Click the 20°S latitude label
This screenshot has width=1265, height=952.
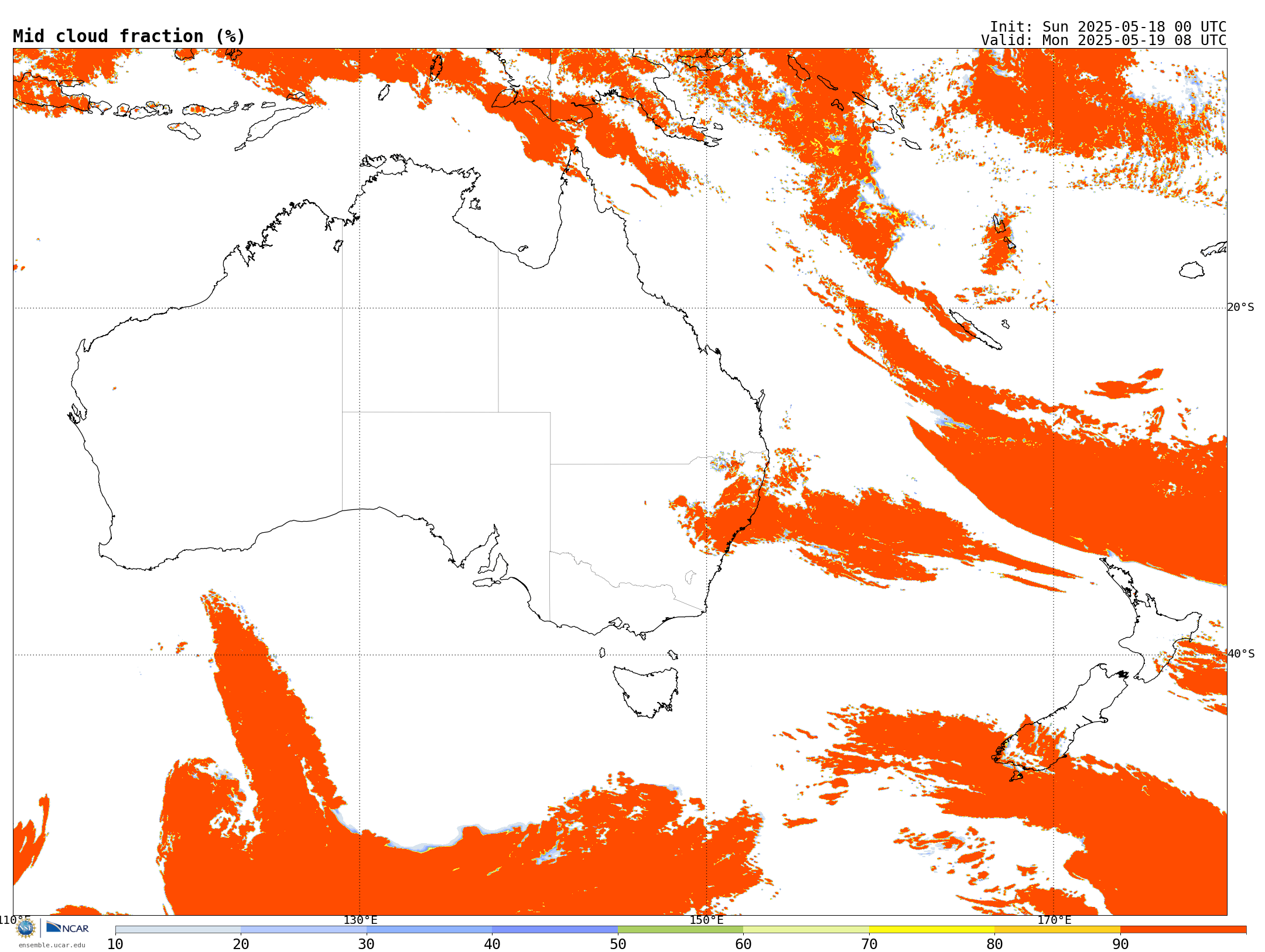[x=1240, y=307]
